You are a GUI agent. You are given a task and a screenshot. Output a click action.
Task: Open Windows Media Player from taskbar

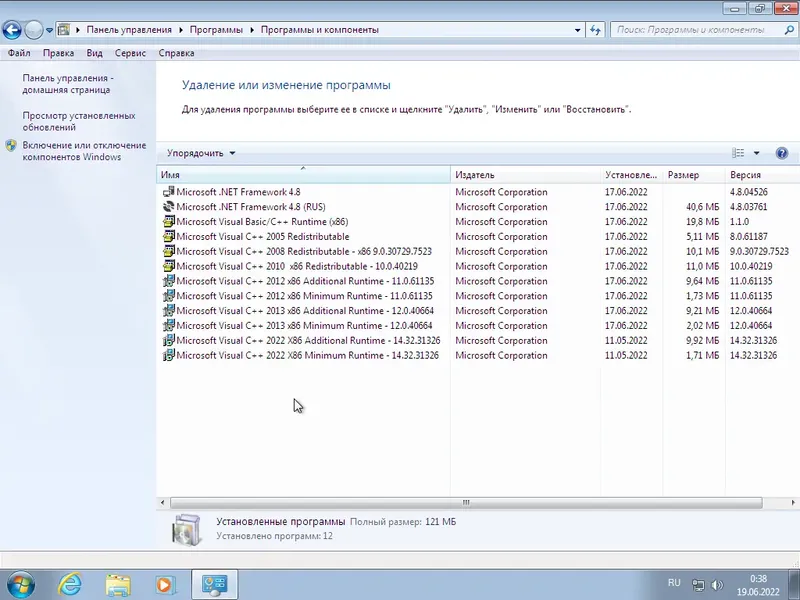165,585
